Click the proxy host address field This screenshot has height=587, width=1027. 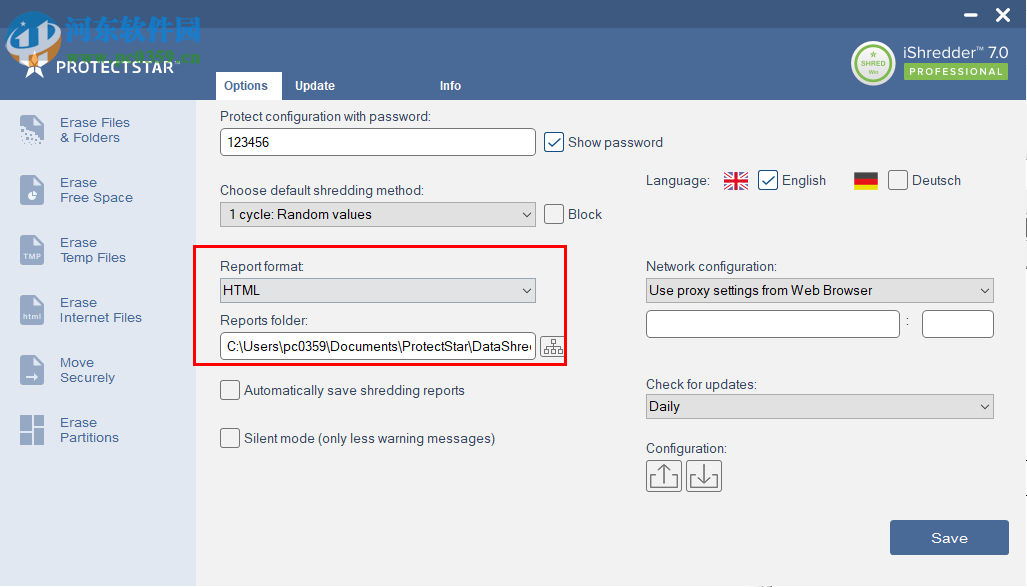click(773, 324)
